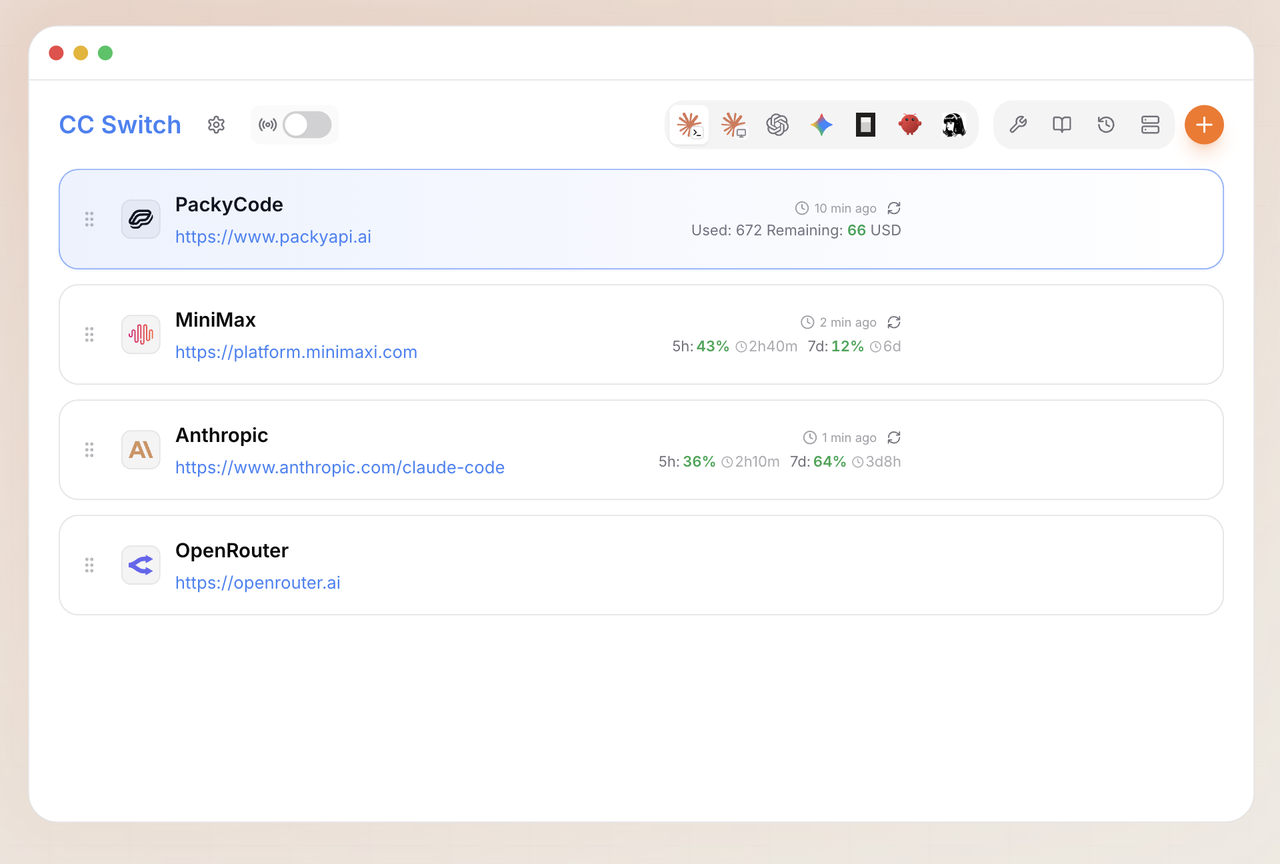Select the Anthropic provider name
Screen dimensions: 1280x864
tap(222, 435)
